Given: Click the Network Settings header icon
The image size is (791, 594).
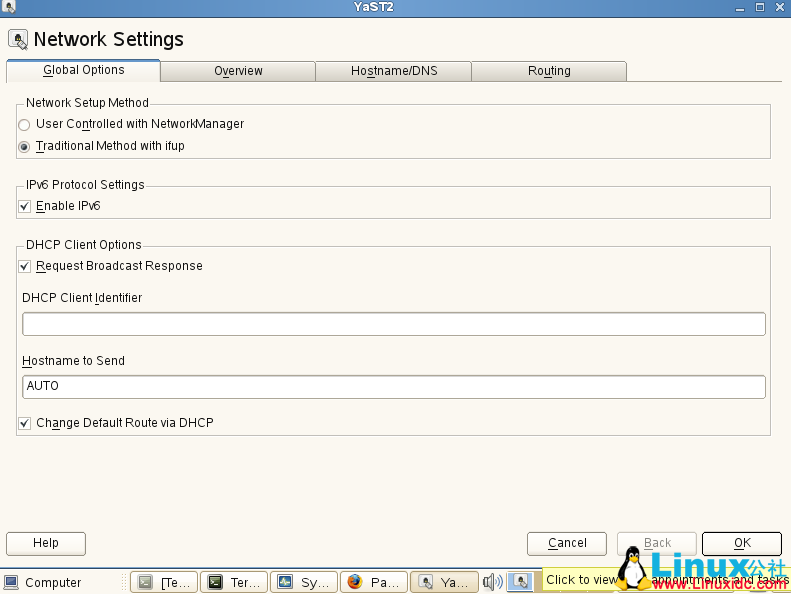Looking at the screenshot, I should [x=18, y=40].
